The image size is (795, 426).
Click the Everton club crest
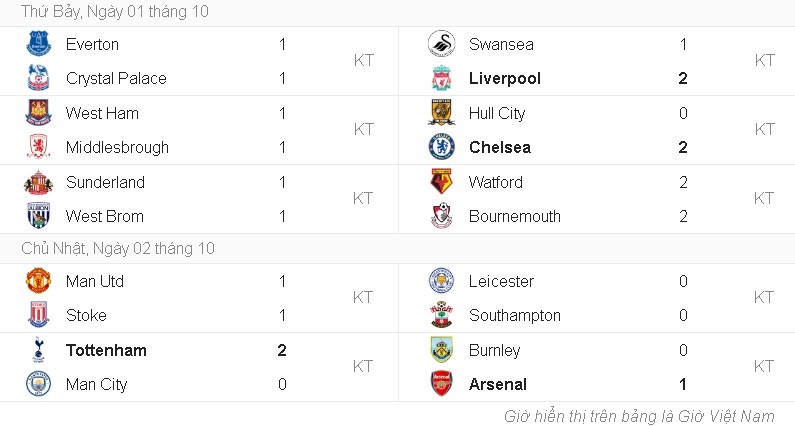coord(38,44)
